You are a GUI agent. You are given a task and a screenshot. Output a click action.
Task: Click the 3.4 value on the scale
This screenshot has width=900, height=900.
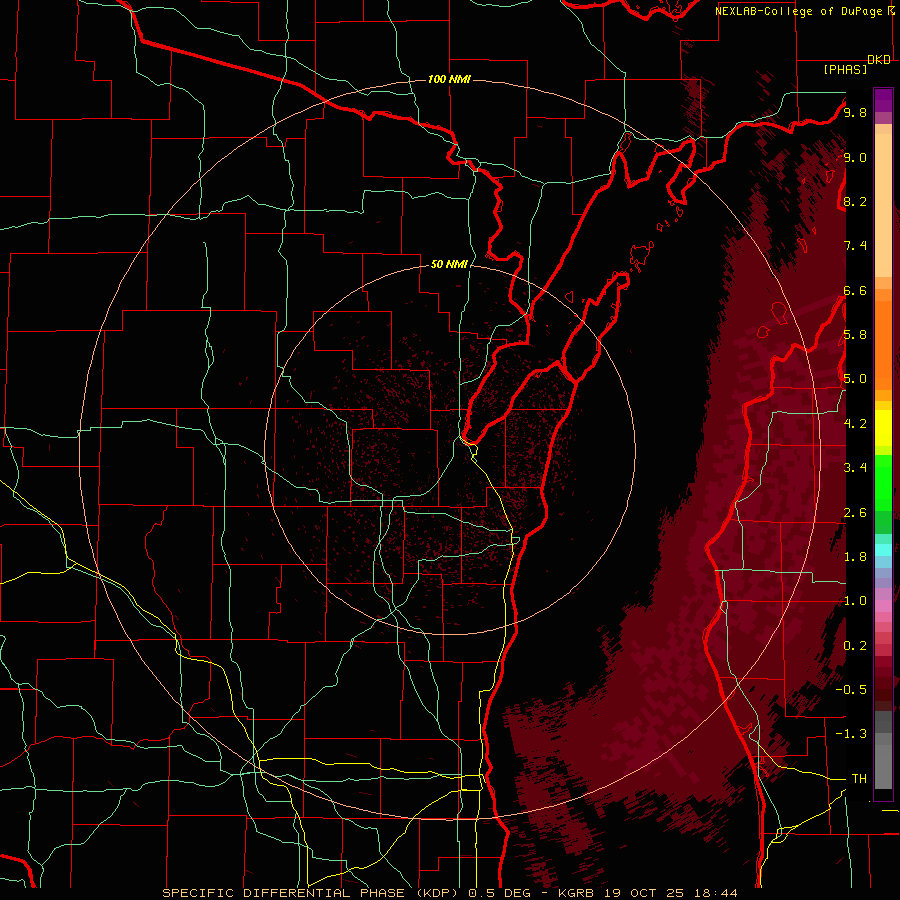(x=855, y=468)
